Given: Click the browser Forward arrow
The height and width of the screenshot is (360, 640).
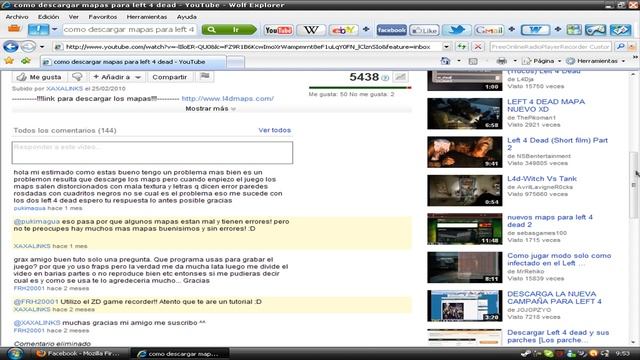Looking at the screenshot, I should 28,47.
